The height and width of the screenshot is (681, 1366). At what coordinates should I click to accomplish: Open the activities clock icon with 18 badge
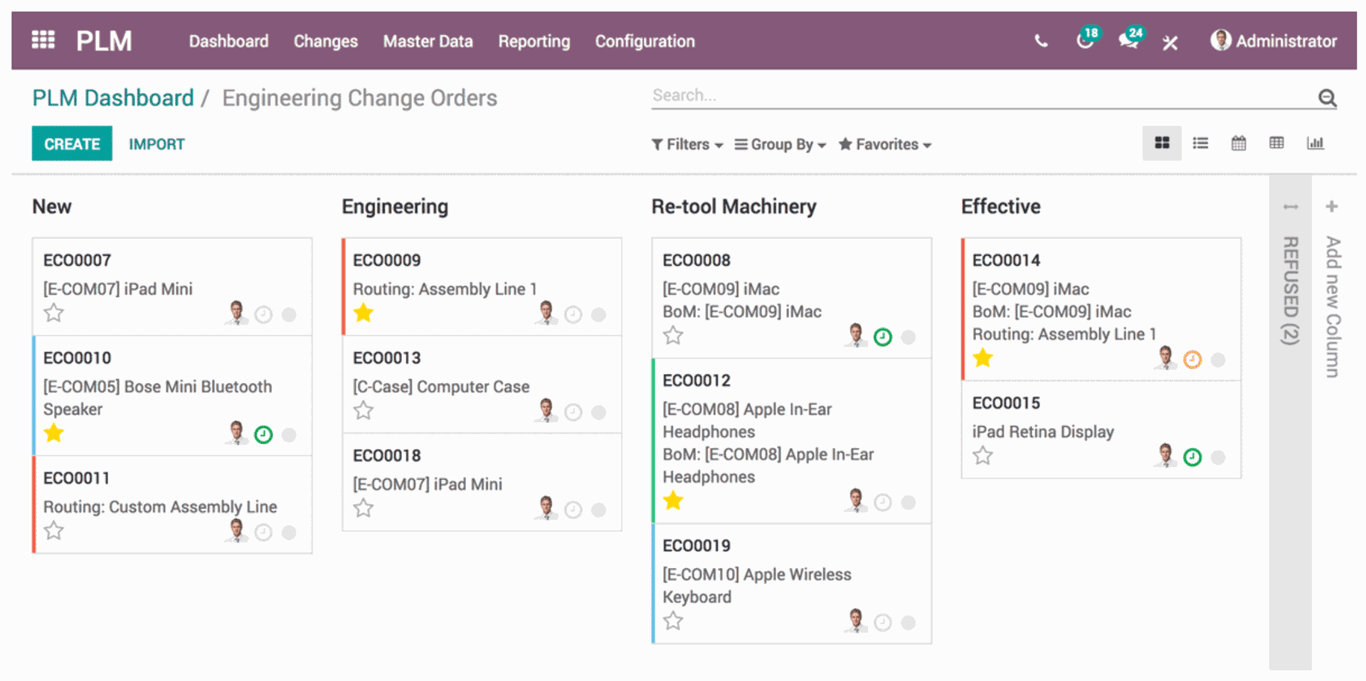1085,41
